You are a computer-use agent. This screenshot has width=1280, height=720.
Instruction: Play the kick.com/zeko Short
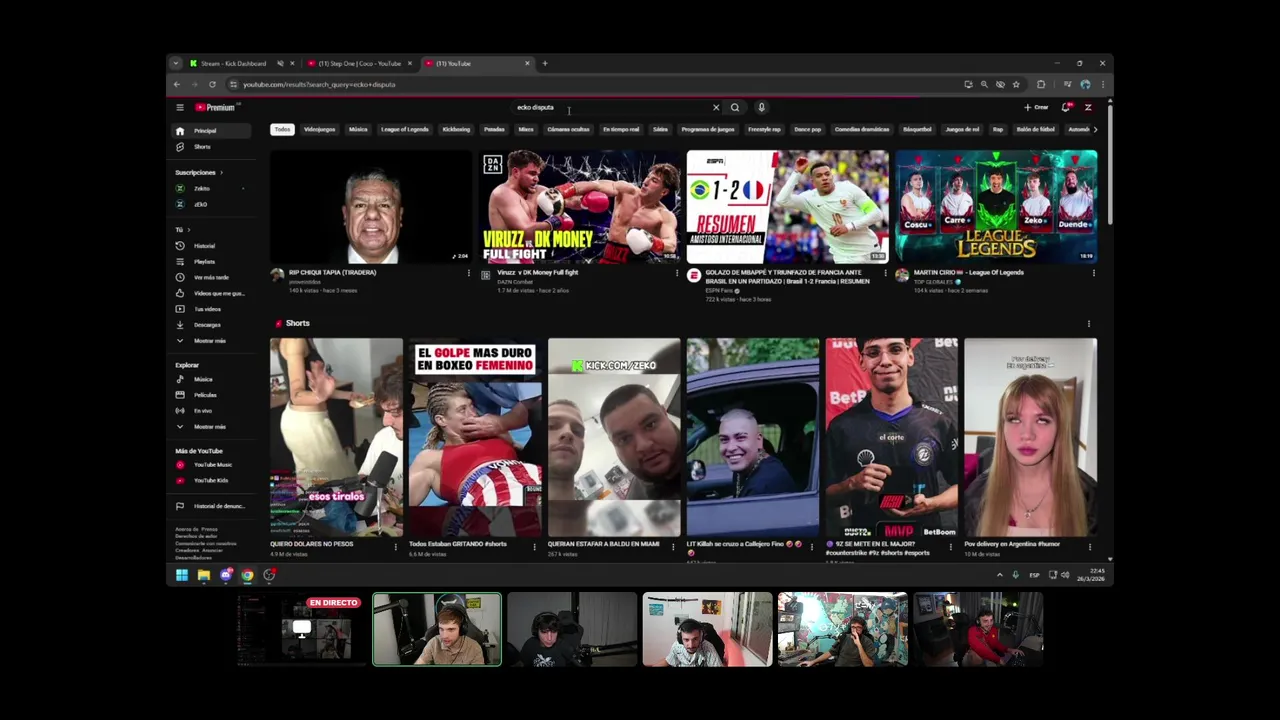coord(614,437)
